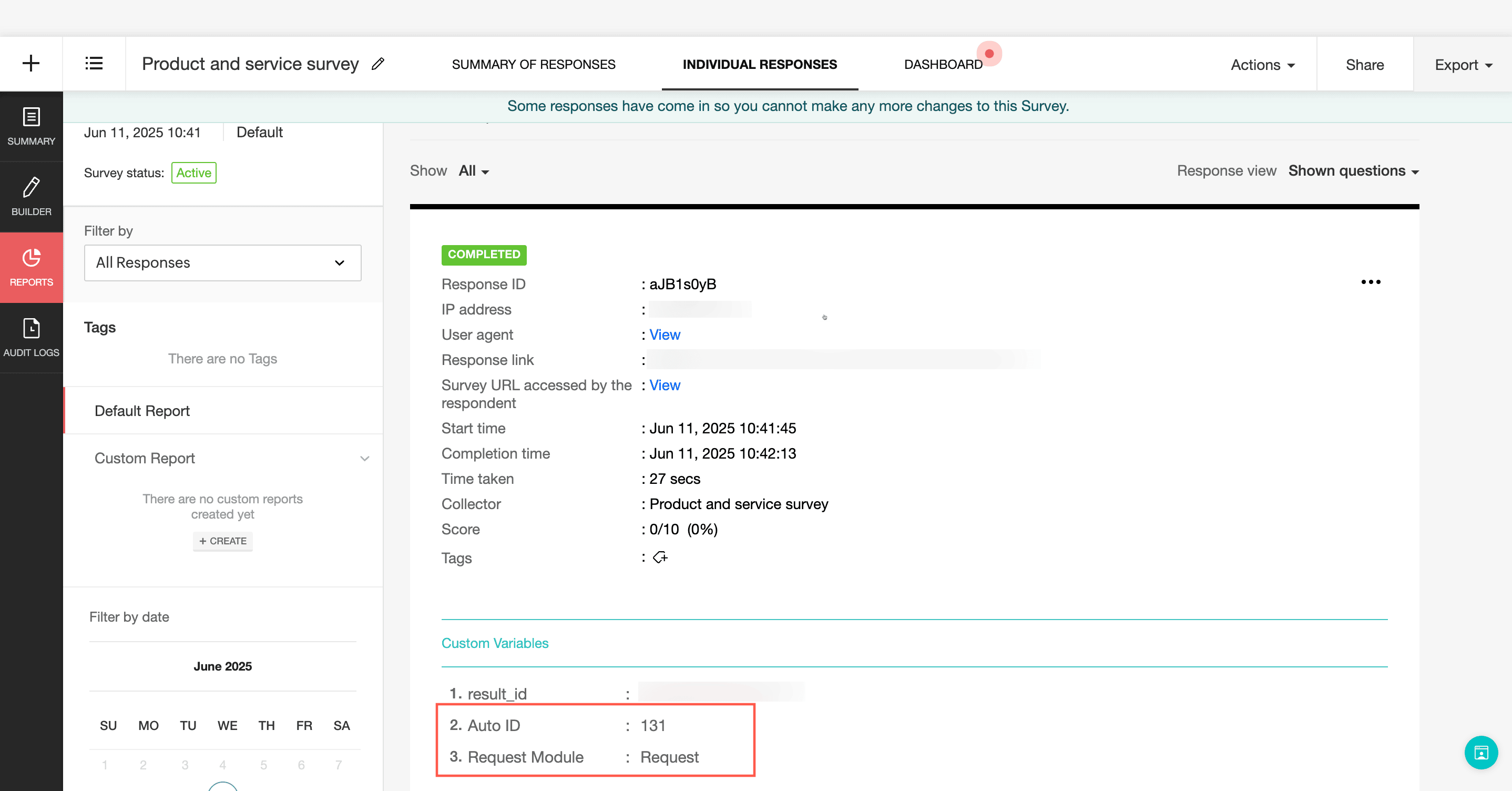Screen dimensions: 1512x791
Task: Select the Reports sidebar section
Action: click(x=31, y=267)
